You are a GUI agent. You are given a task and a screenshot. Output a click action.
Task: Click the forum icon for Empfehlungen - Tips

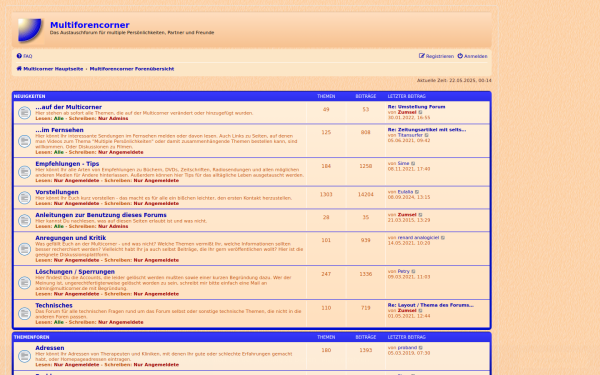(x=24, y=172)
